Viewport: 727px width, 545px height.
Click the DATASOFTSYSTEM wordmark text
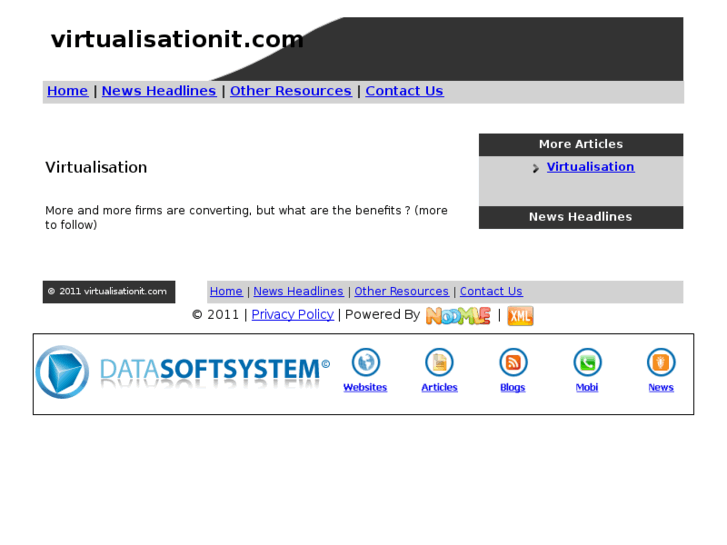pos(215,370)
